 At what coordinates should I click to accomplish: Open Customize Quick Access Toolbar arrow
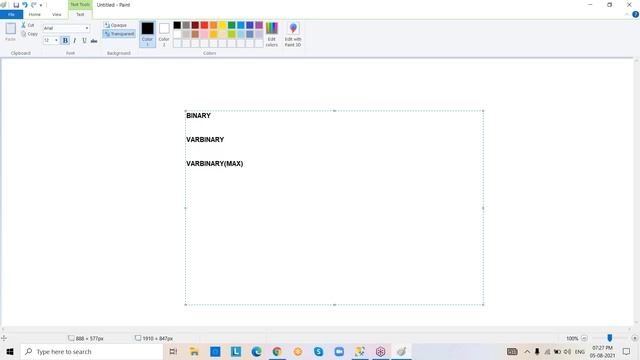click(41, 5)
